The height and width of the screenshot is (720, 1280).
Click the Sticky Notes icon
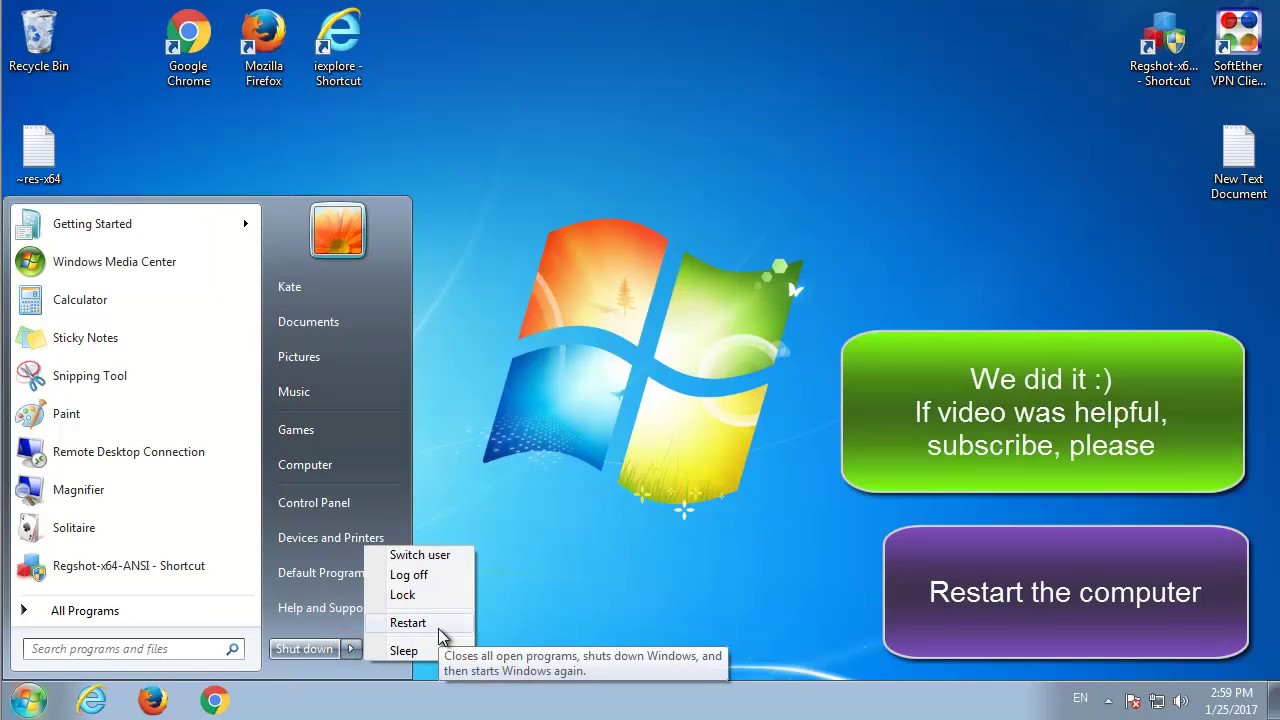coord(30,338)
